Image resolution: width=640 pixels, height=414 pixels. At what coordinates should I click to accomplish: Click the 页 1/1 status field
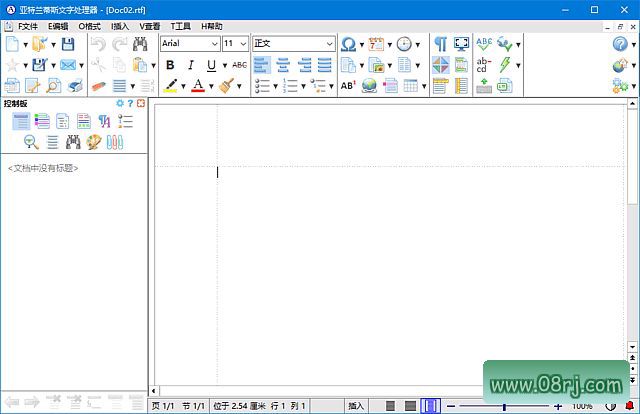(x=162, y=406)
